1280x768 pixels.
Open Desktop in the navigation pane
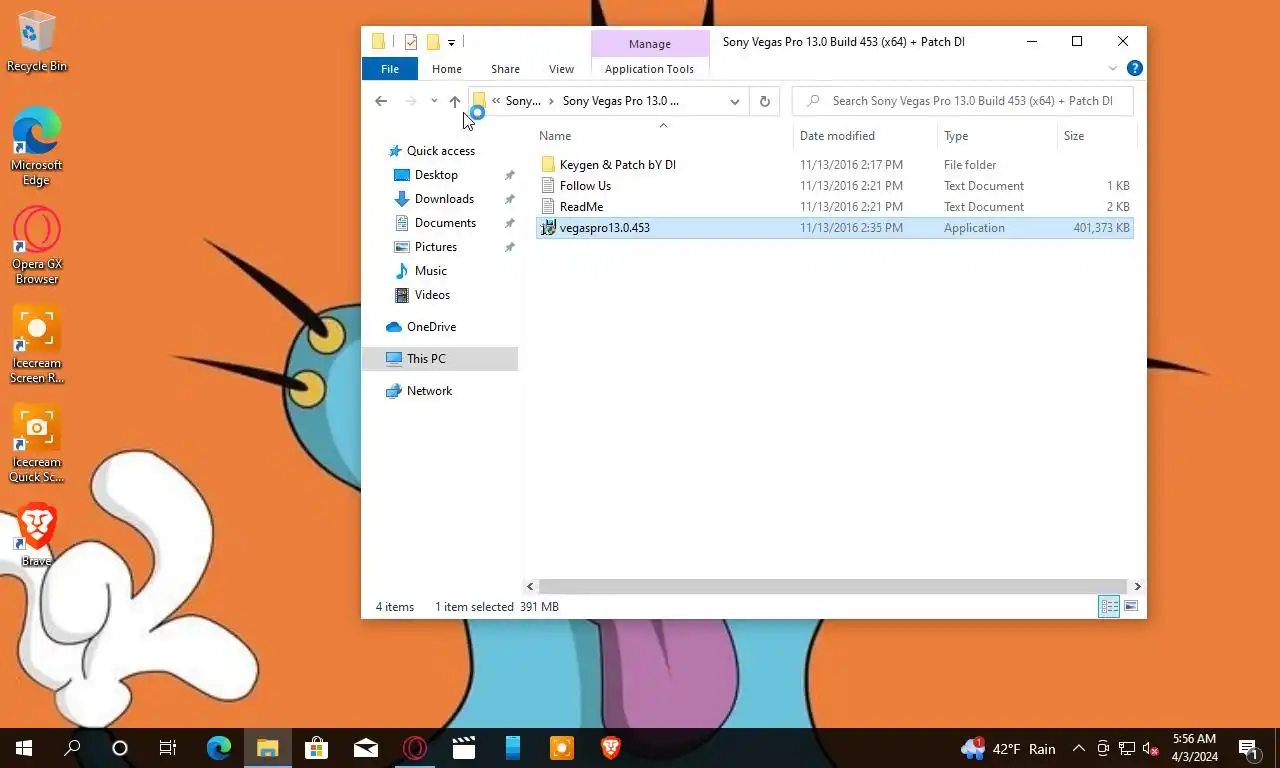click(436, 175)
